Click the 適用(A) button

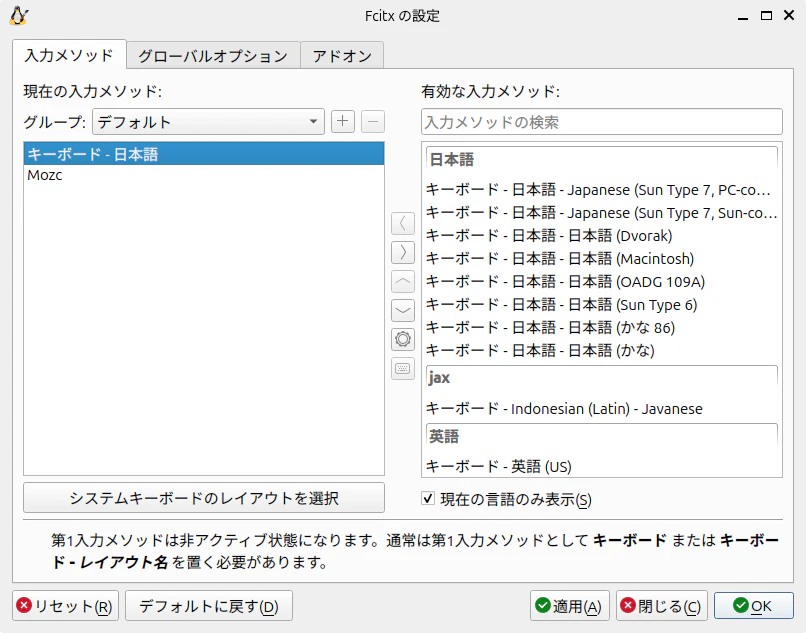pyautogui.click(x=570, y=606)
